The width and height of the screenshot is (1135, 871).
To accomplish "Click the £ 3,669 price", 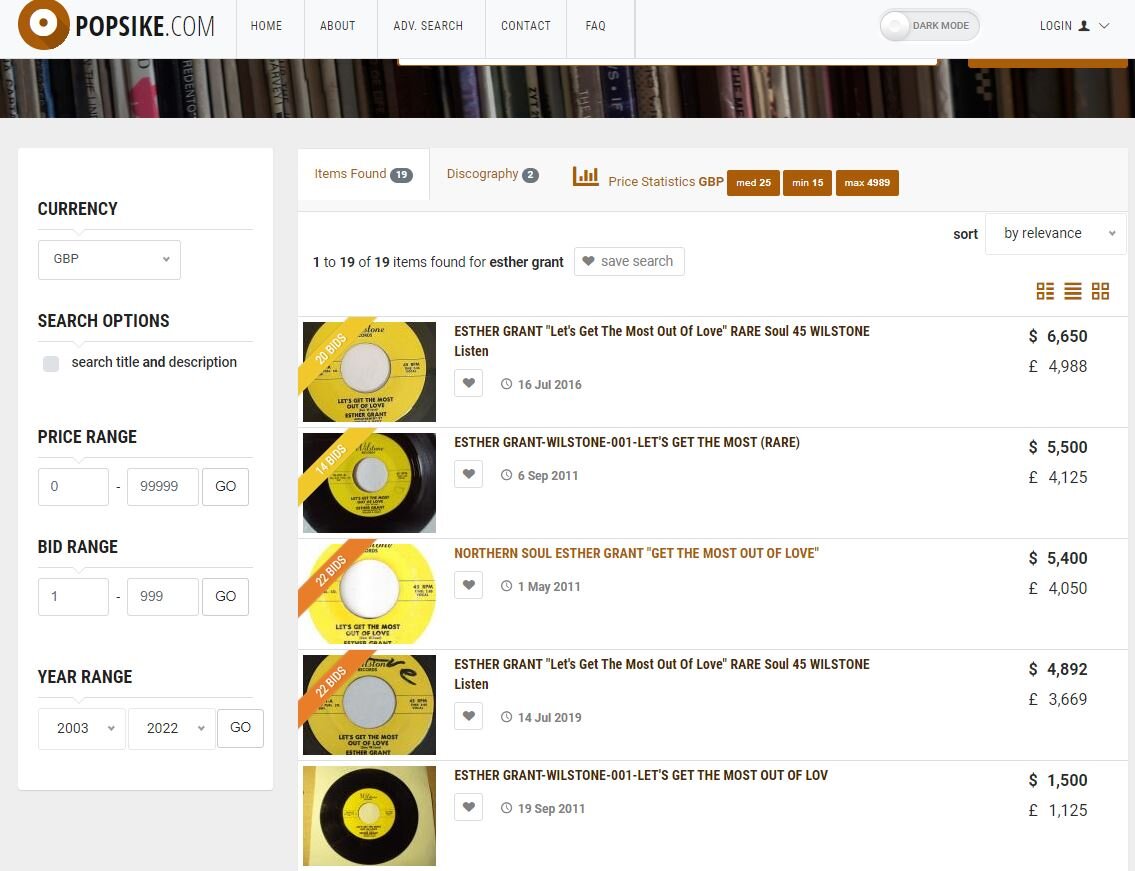I will [x=1058, y=699].
